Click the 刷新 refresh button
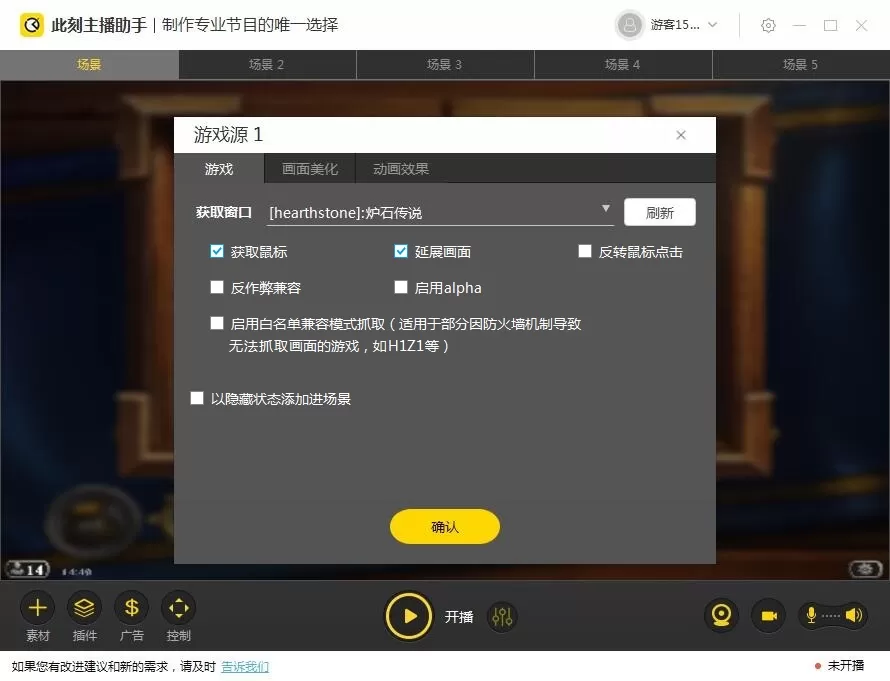Screen dimensions: 890x681 (x=660, y=212)
